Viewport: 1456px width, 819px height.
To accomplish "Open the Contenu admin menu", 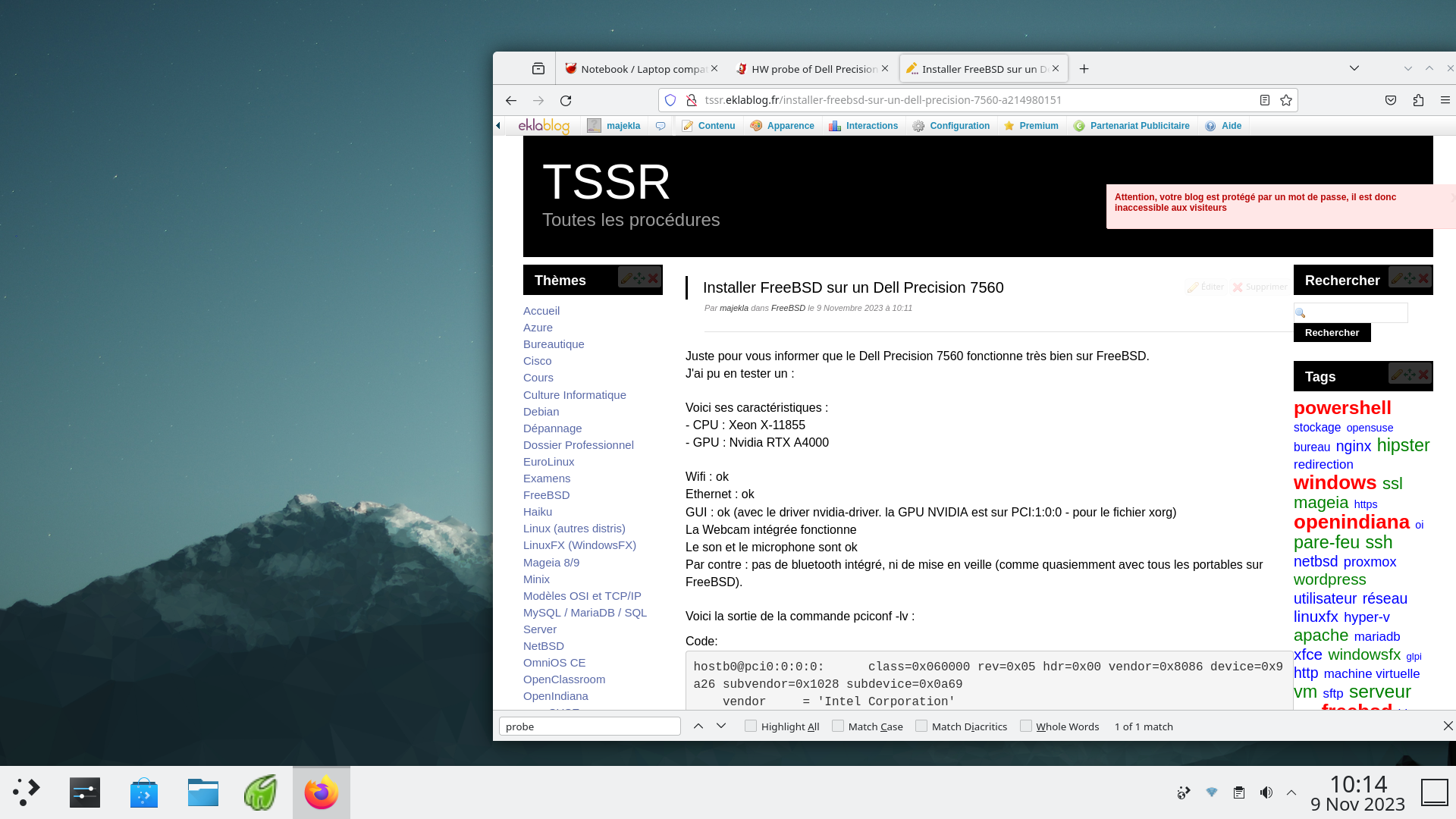I will (708, 126).
